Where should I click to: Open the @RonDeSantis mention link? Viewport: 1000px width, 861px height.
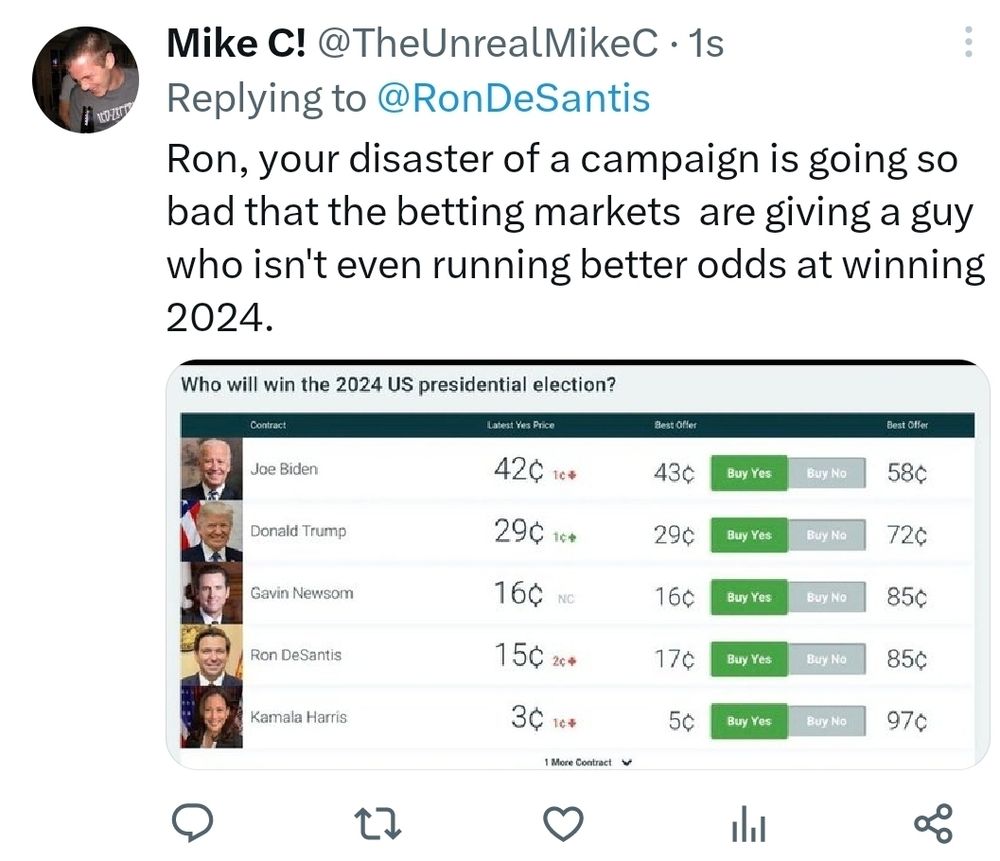[513, 98]
